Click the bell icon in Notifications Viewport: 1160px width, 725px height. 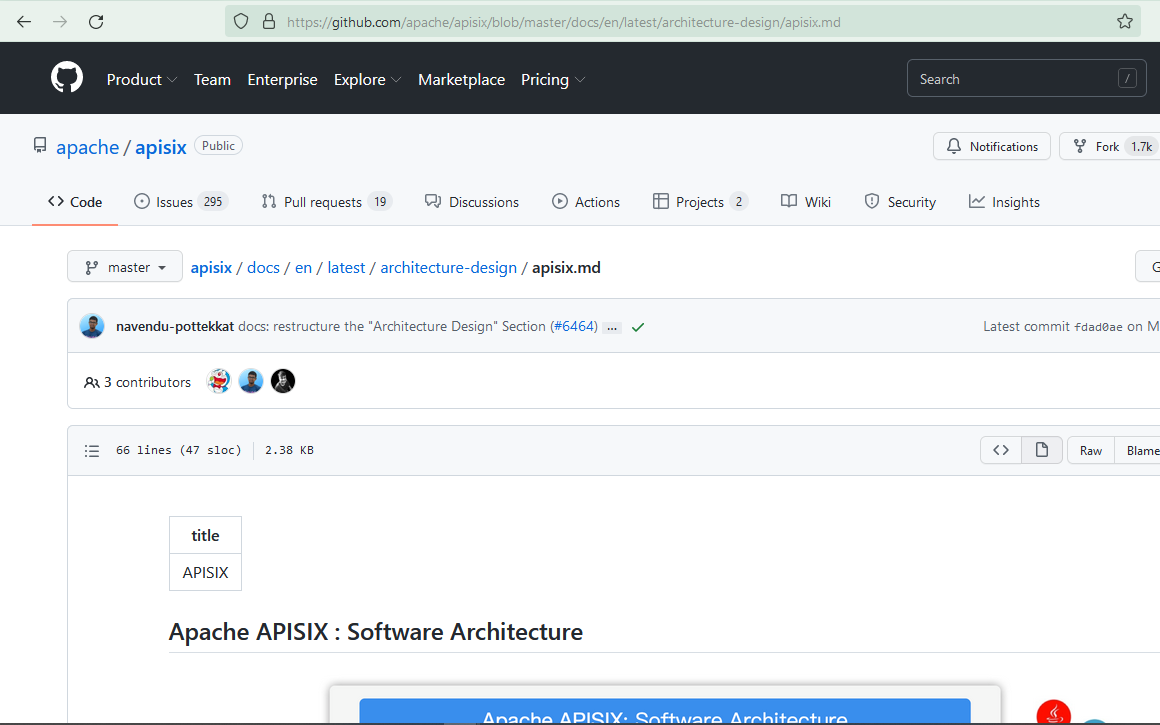point(954,146)
